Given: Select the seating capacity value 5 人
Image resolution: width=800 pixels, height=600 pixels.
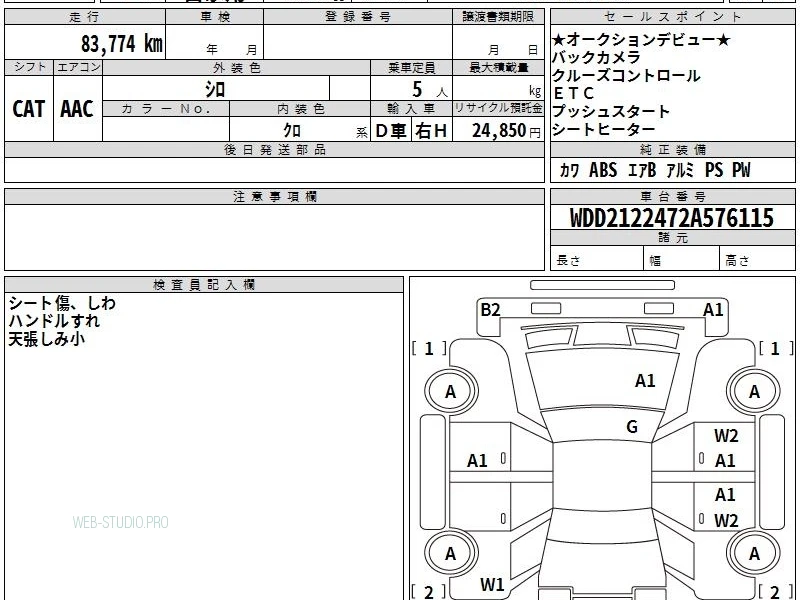Looking at the screenshot, I should (430, 90).
